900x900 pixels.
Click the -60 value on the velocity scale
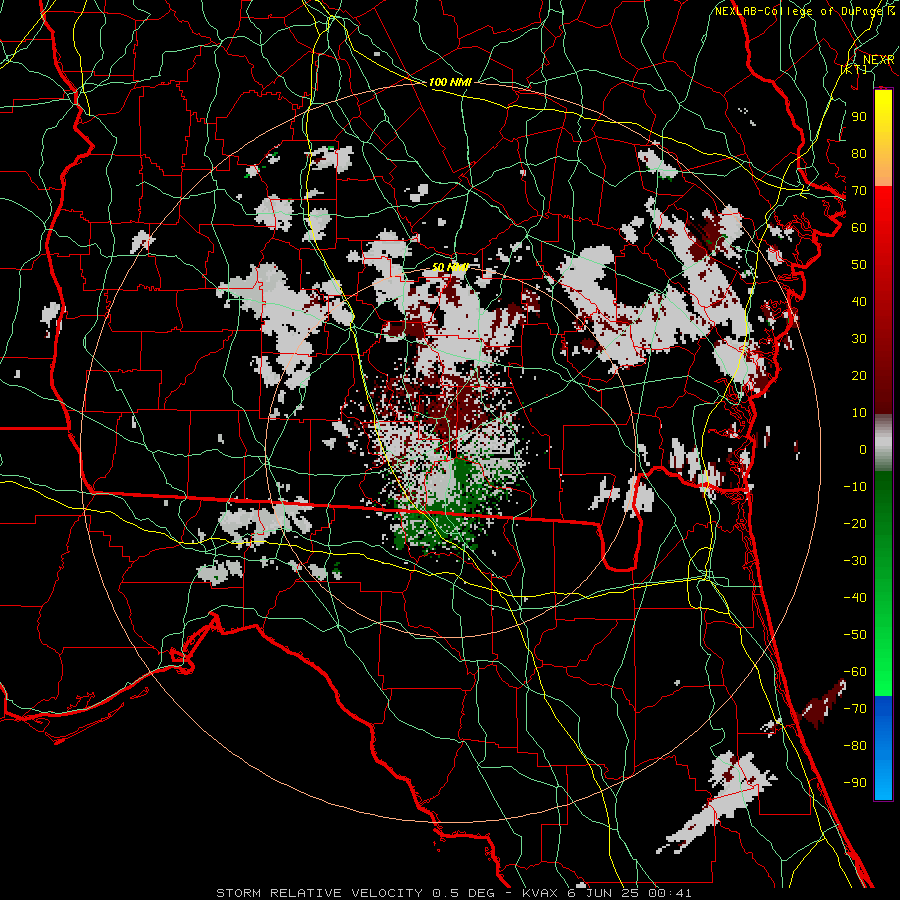(855, 672)
